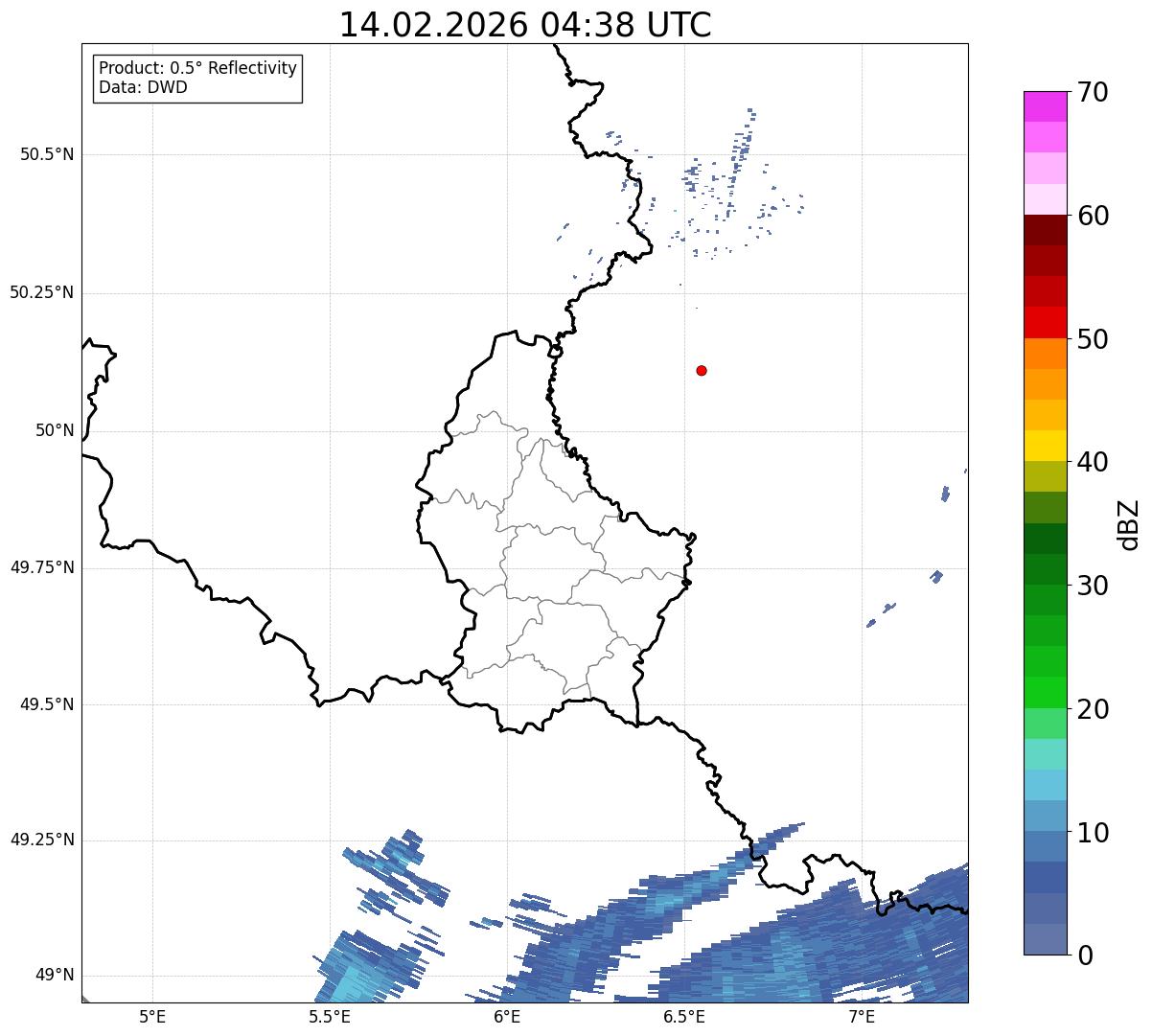This screenshot has height=1036, width=1152.
Task: Click the bright green colorbar segment just above 20
Action: coord(1045,692)
